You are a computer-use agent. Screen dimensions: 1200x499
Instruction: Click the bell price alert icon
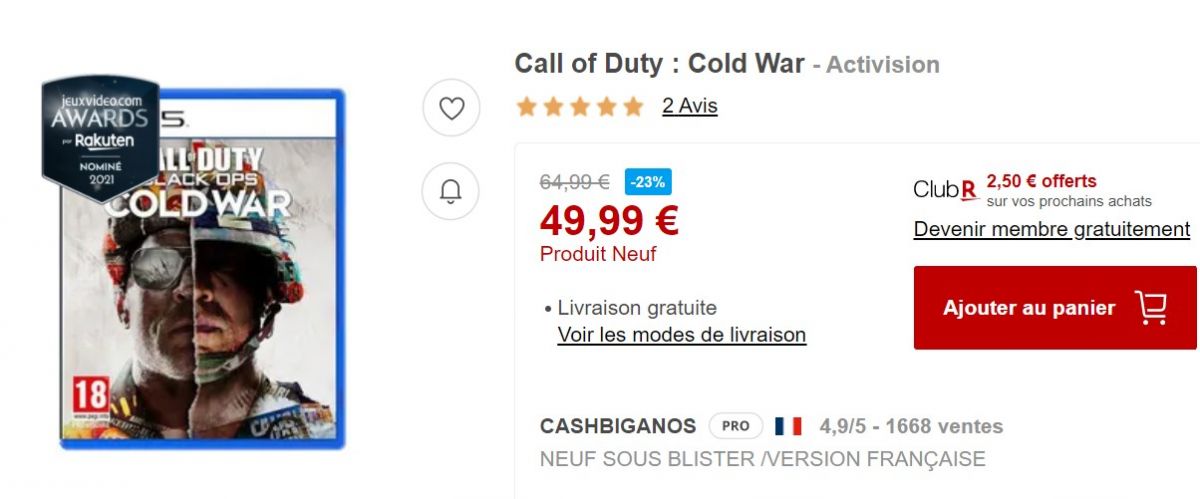pos(452,189)
